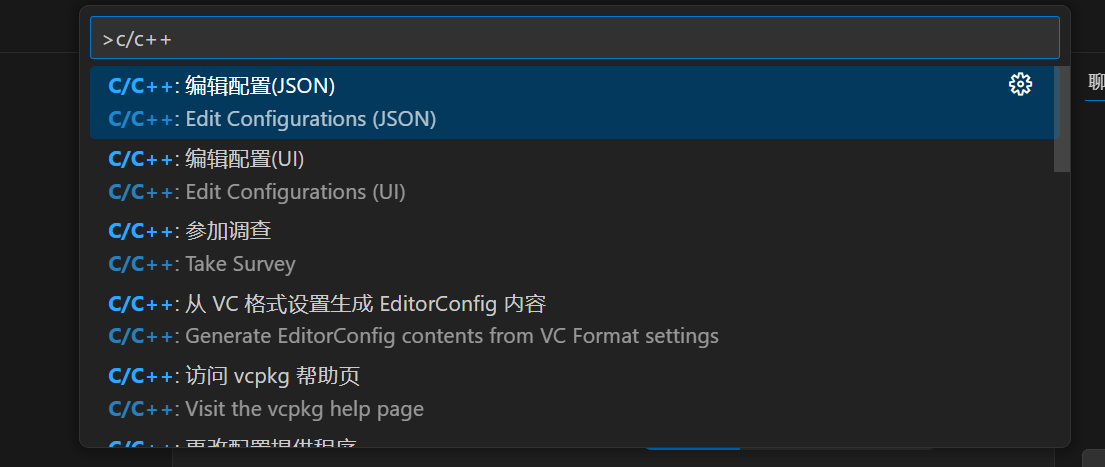The width and height of the screenshot is (1105, 467).
Task: Run 编辑配置(JSON) command
Action: coord(260,86)
